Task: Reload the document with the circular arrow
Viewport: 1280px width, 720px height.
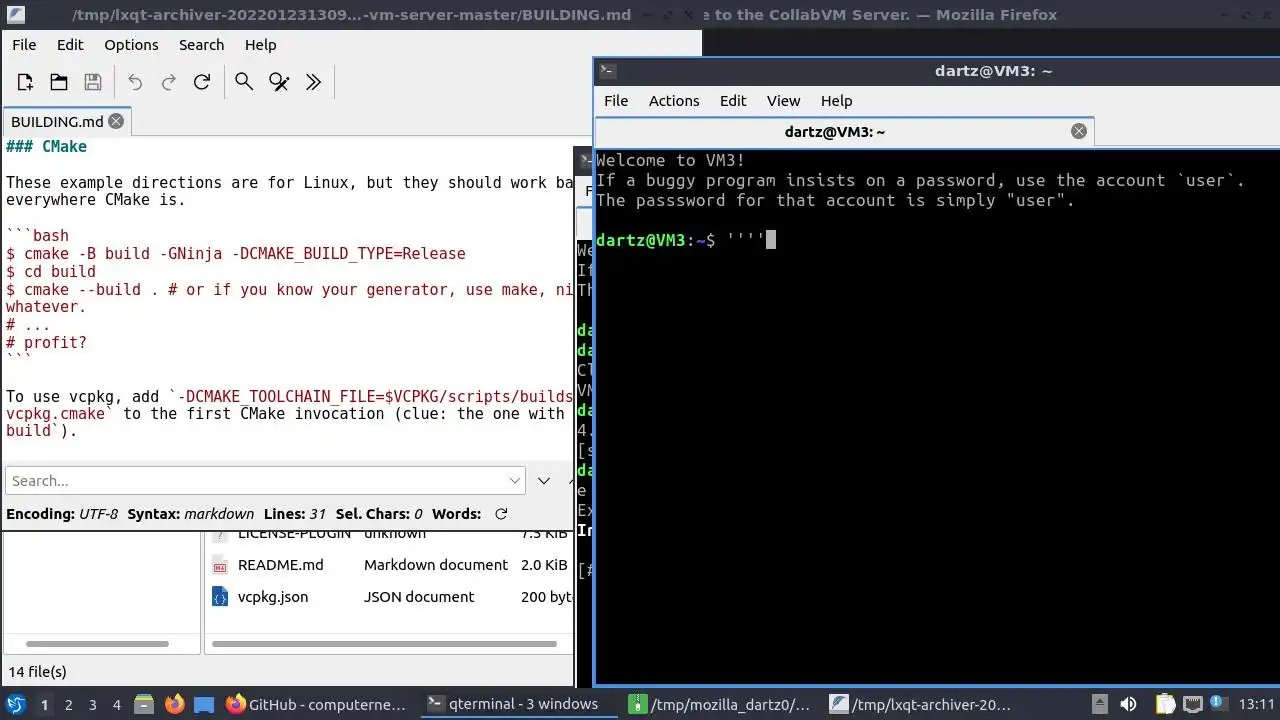Action: (202, 82)
